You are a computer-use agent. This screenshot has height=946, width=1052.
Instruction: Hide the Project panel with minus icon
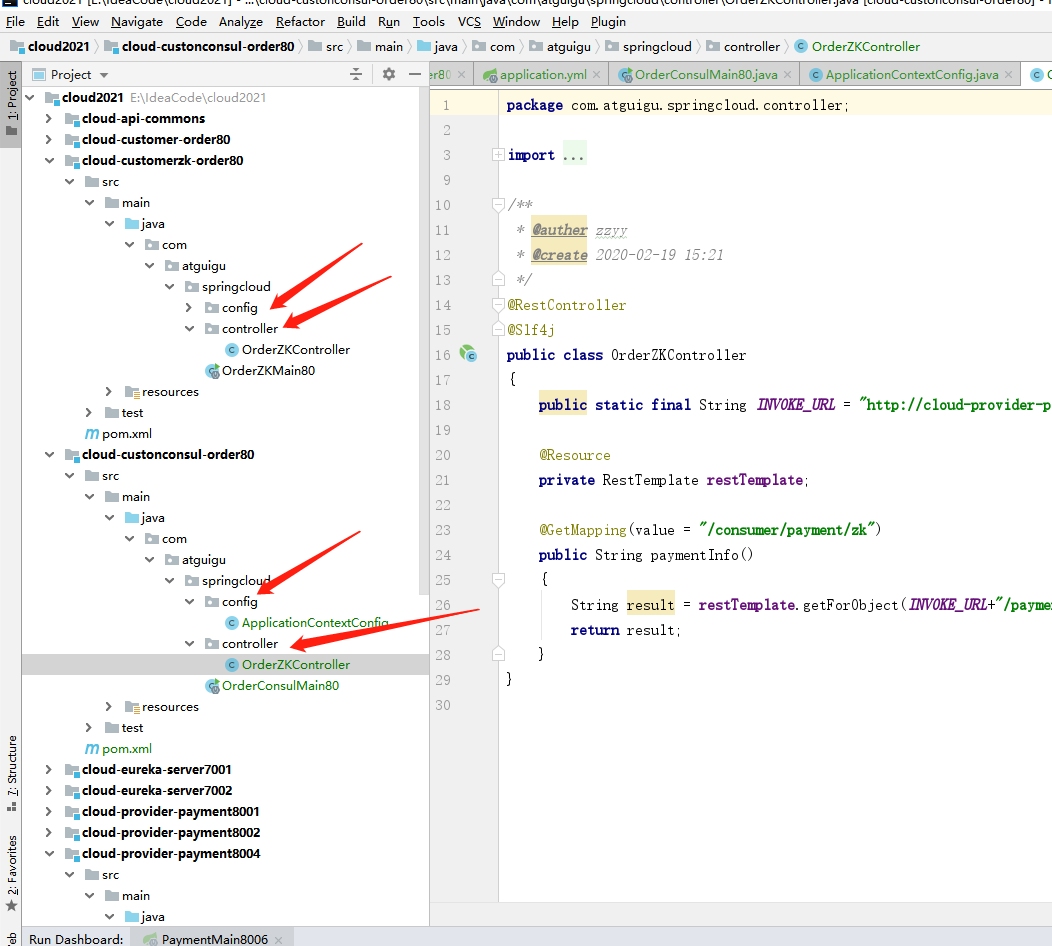click(415, 74)
